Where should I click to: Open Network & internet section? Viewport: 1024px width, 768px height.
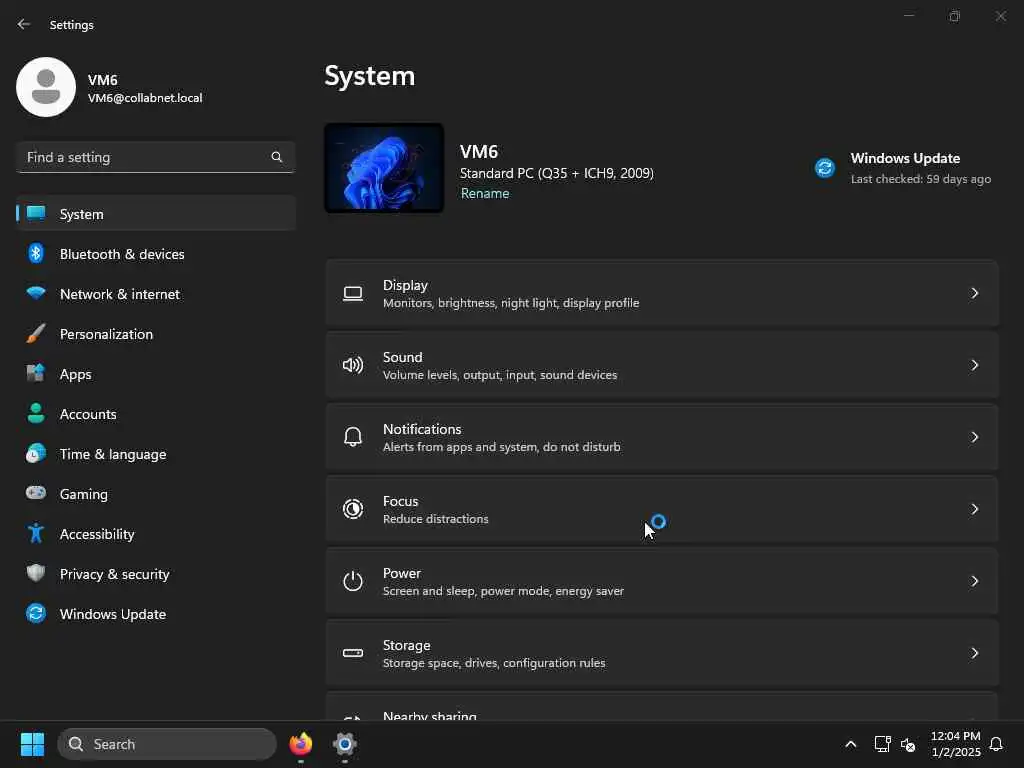click(x=156, y=294)
